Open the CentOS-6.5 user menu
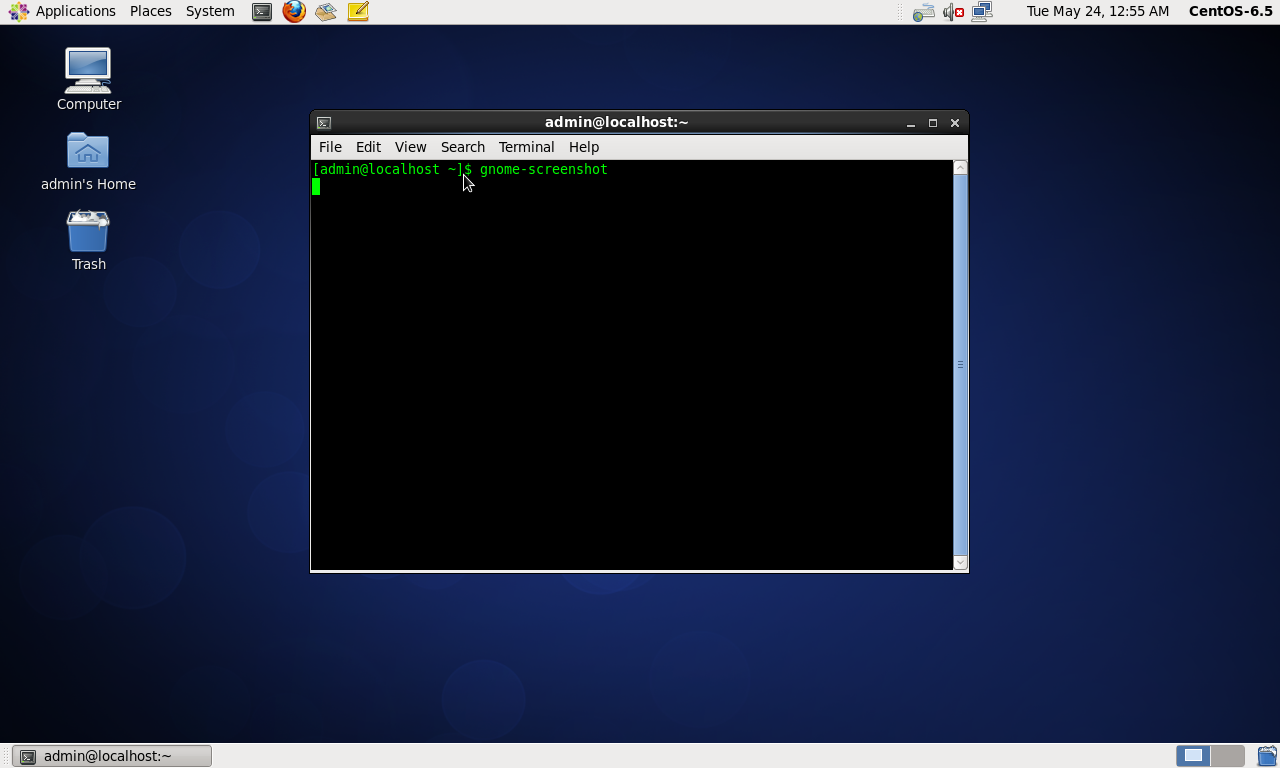 (1230, 11)
